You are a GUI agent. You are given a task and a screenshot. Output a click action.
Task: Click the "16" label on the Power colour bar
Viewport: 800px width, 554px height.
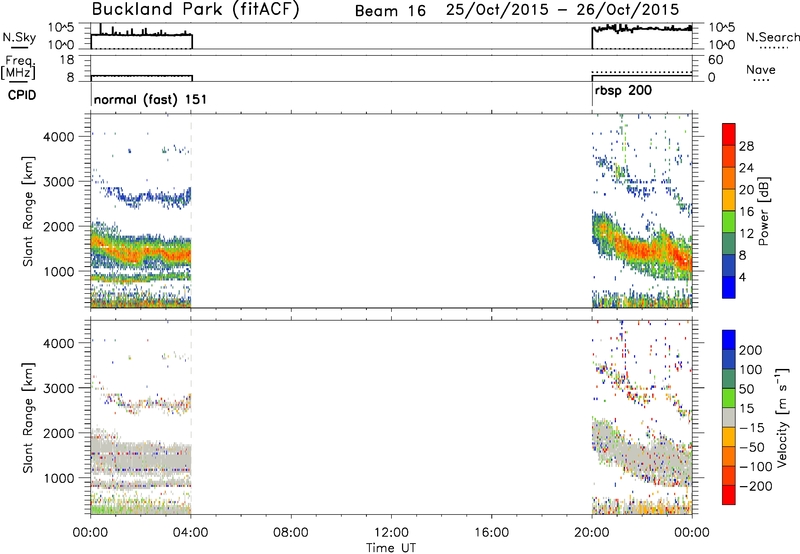coord(746,212)
